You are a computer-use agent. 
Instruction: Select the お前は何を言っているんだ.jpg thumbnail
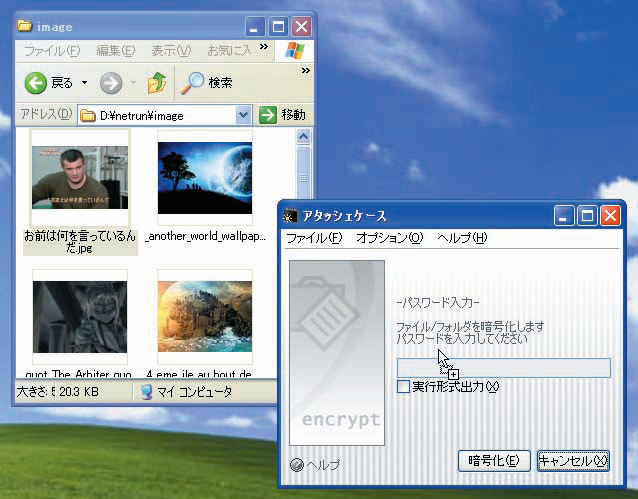tap(80, 178)
